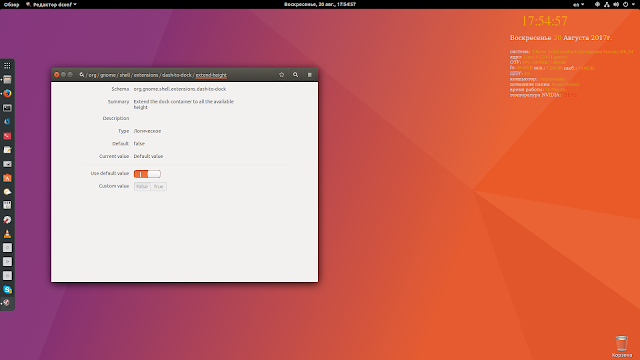Open the video clapperboard app in dock

tap(7, 205)
